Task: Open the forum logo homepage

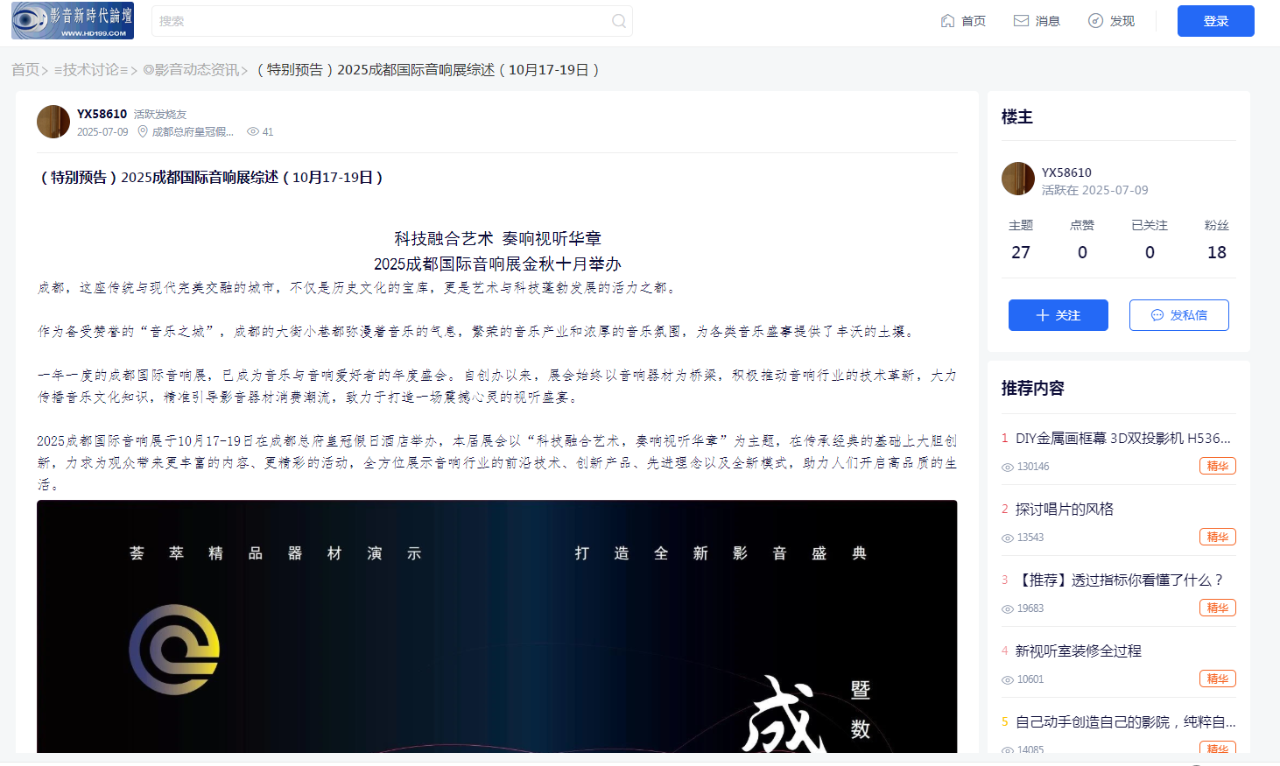Action: [72, 21]
